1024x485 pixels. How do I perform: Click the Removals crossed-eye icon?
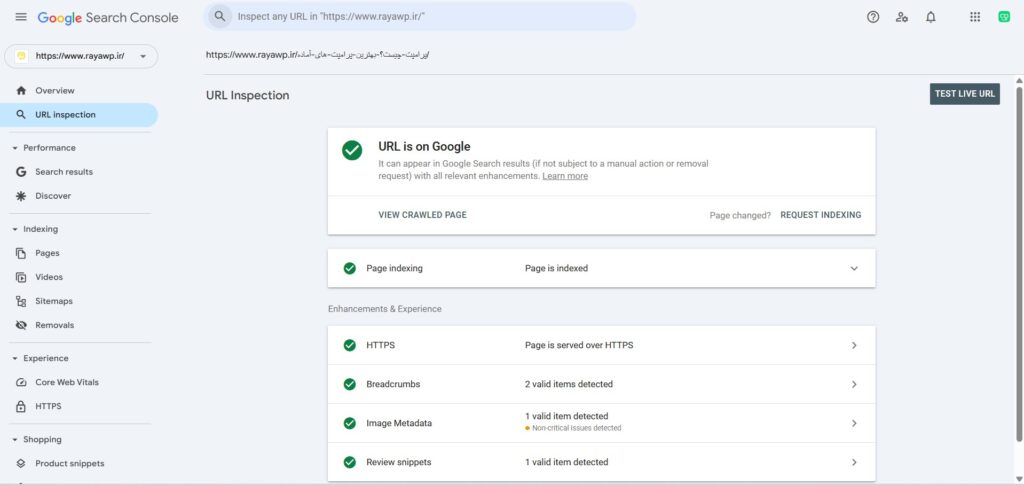click(x=21, y=325)
